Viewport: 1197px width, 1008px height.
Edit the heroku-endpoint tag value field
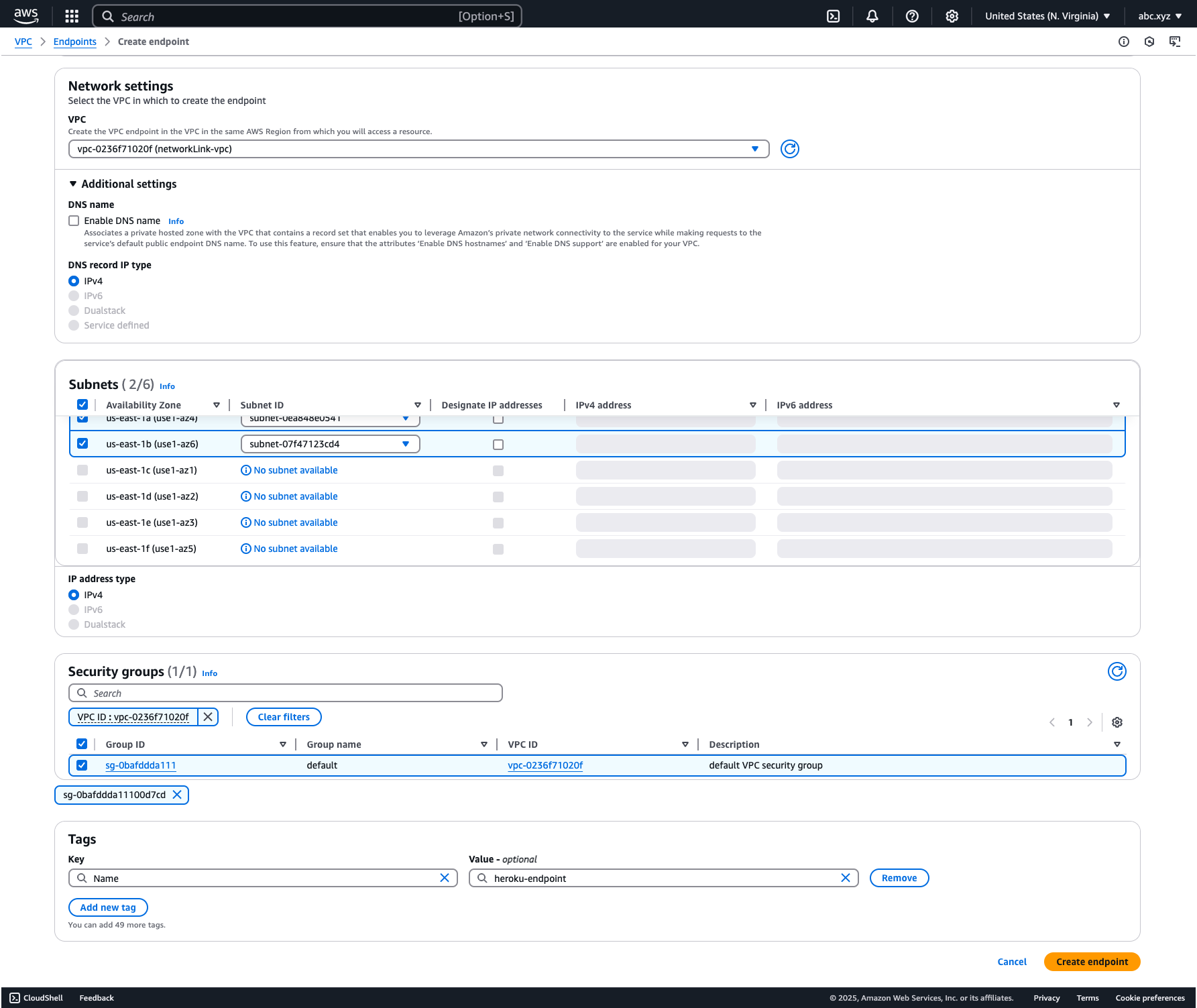pyautogui.click(x=664, y=878)
